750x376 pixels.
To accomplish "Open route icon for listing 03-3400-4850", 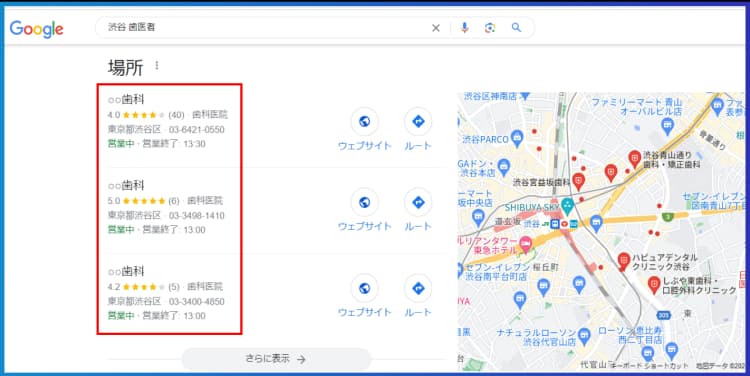I will tap(418, 288).
